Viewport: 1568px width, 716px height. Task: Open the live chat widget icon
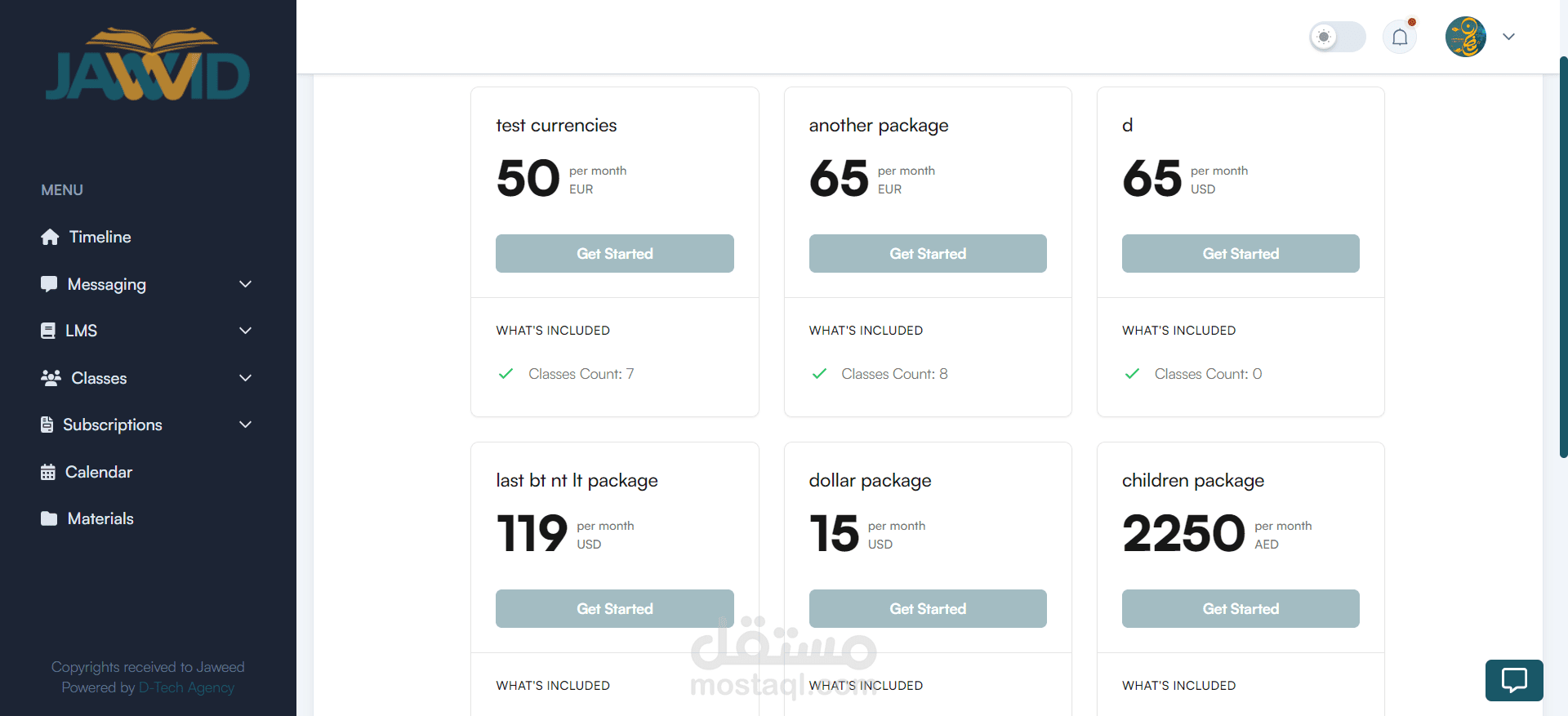pyautogui.click(x=1514, y=680)
